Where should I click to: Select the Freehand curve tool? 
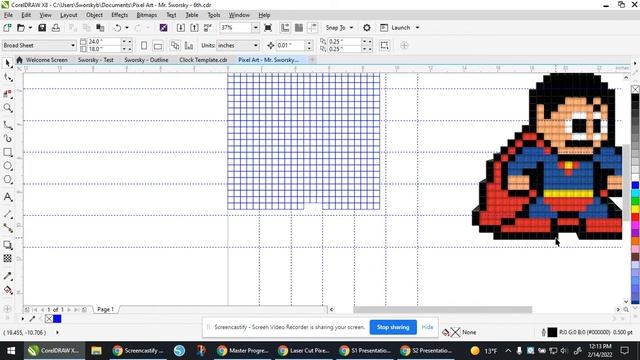click(8, 125)
